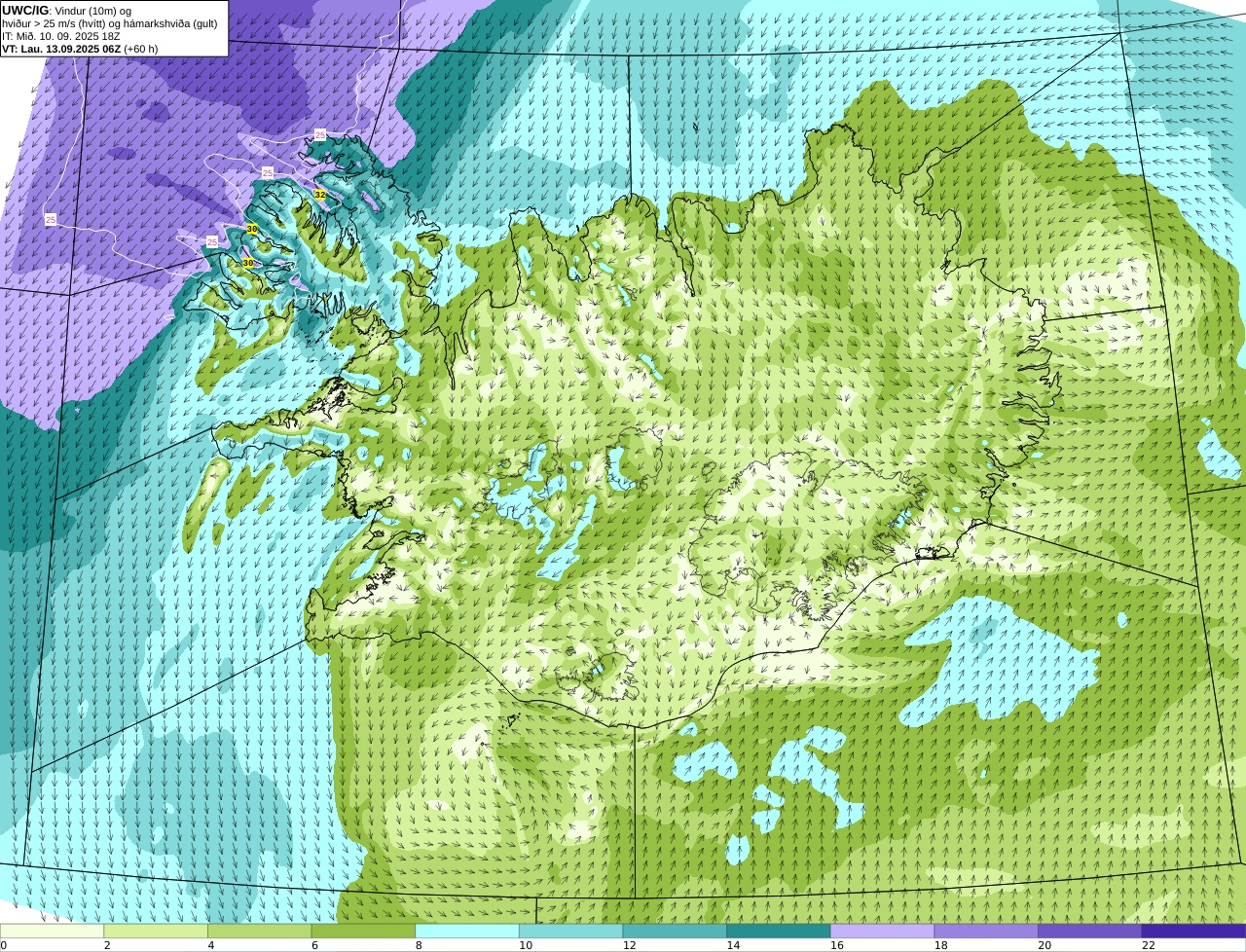Click the '22' tick label on the color scale
The height and width of the screenshot is (952, 1246).
pos(1149,945)
